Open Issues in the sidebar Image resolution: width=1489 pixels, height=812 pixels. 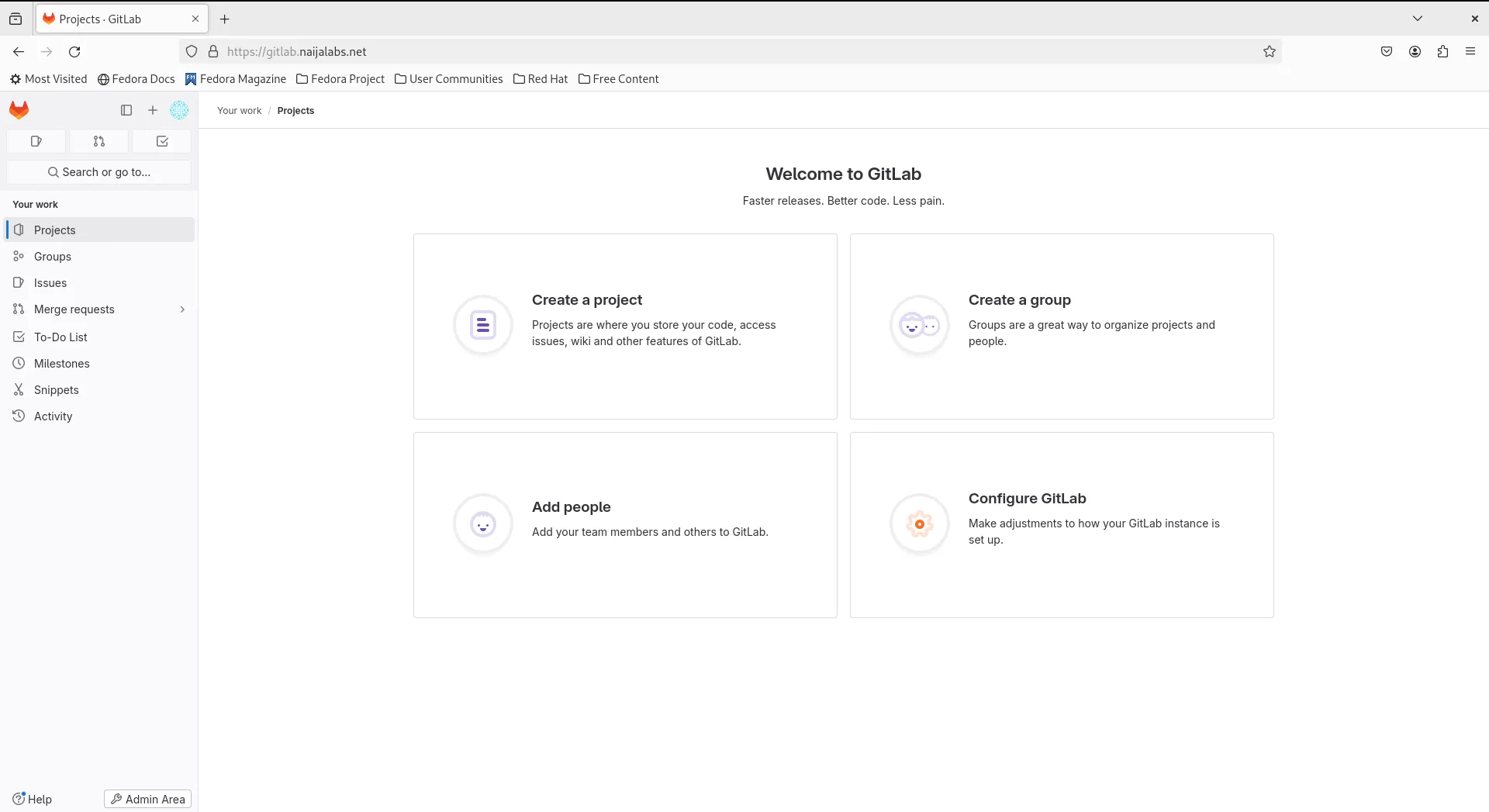100,283
